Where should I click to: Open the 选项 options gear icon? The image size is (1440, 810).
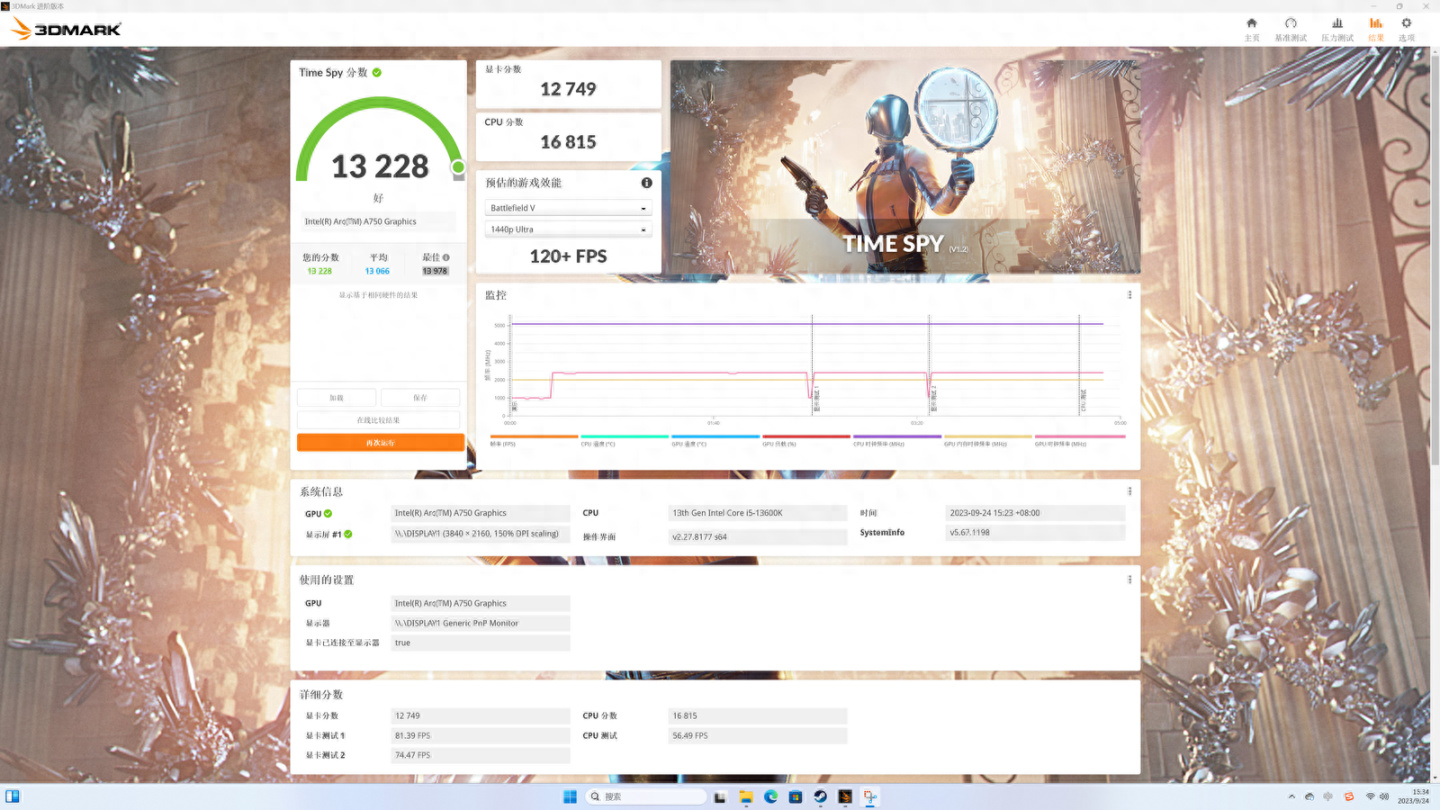point(1406,23)
